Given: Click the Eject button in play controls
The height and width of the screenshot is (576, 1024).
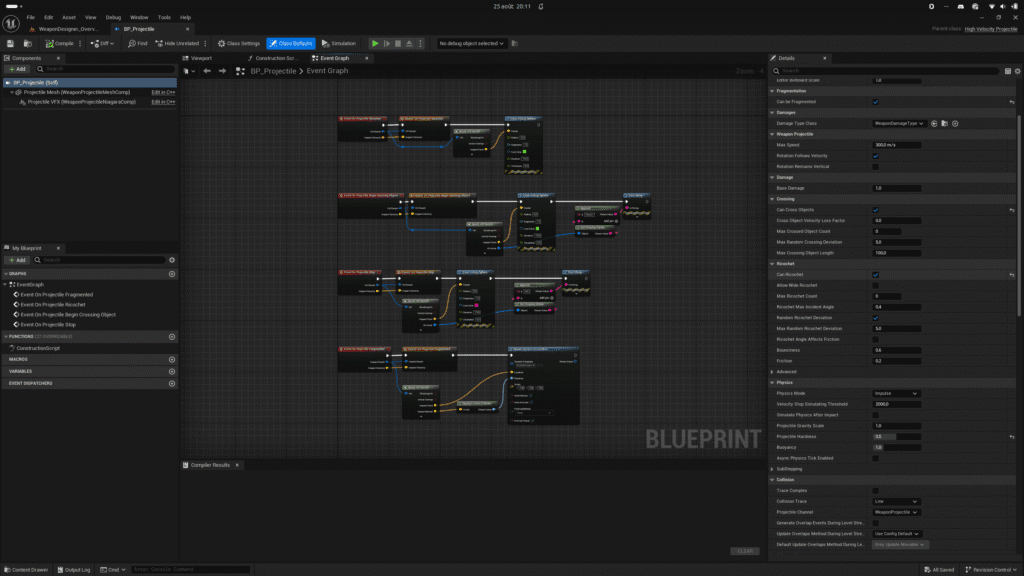Looking at the screenshot, I should 409,44.
